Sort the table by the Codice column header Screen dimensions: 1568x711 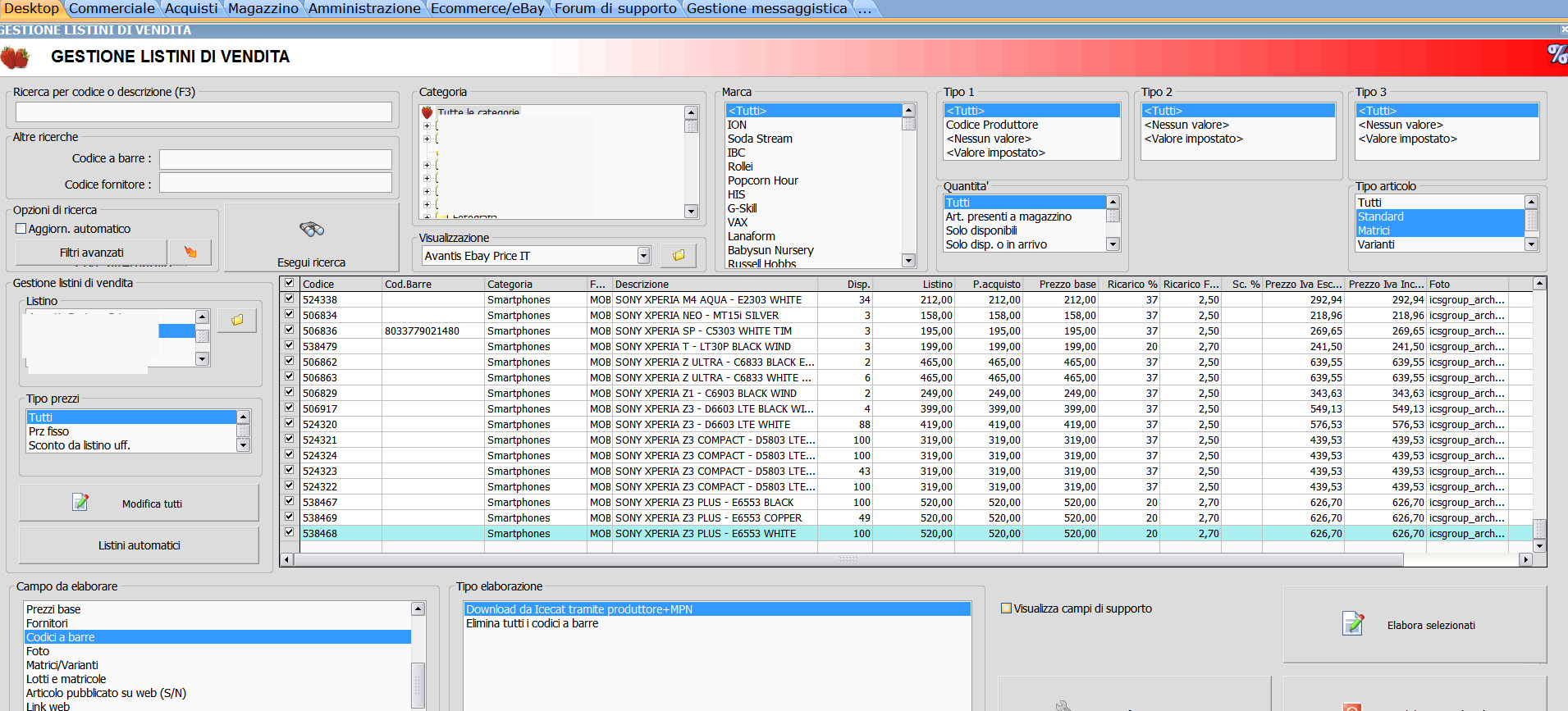[x=341, y=284]
